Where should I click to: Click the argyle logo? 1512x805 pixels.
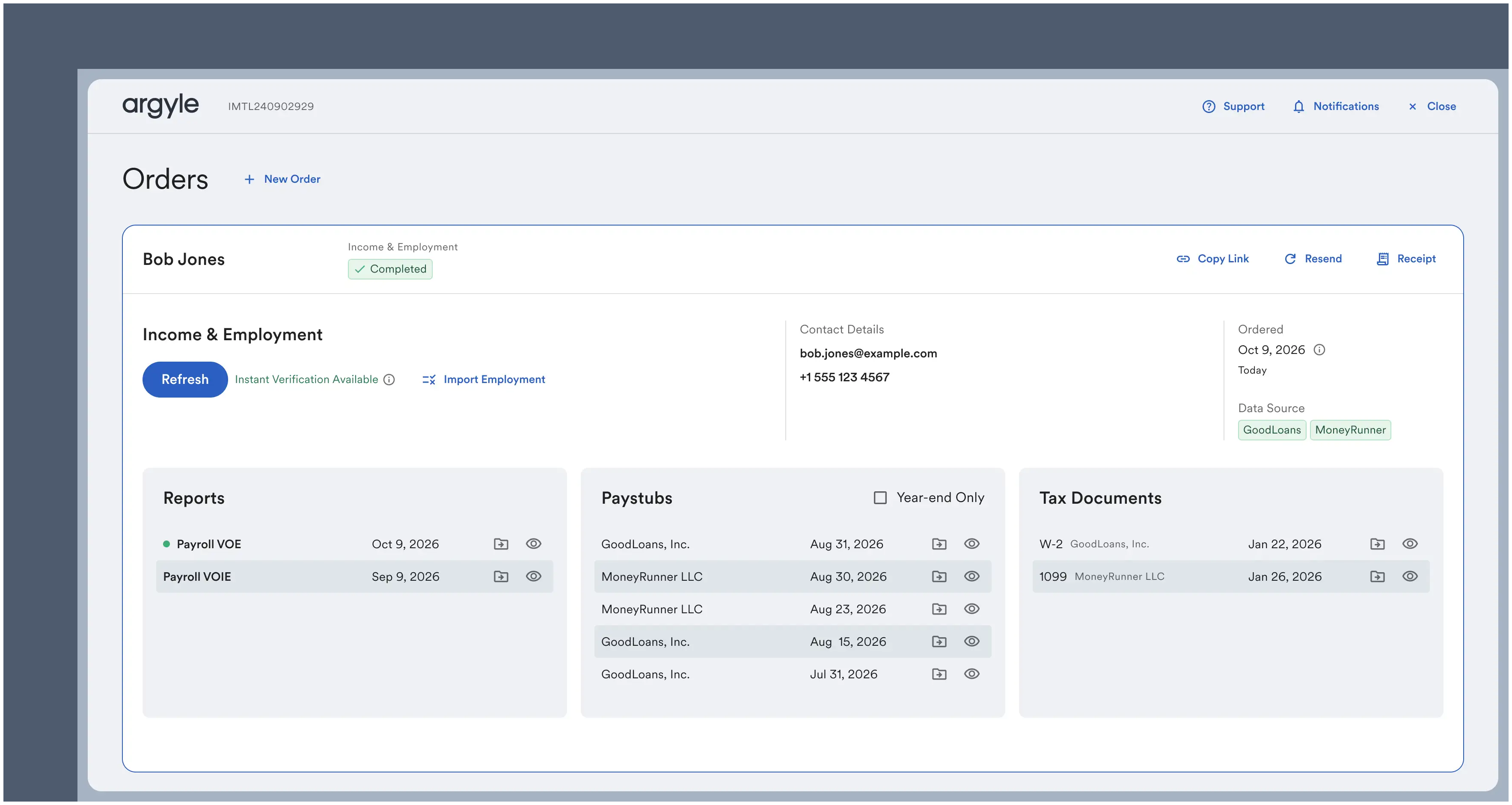coord(160,106)
